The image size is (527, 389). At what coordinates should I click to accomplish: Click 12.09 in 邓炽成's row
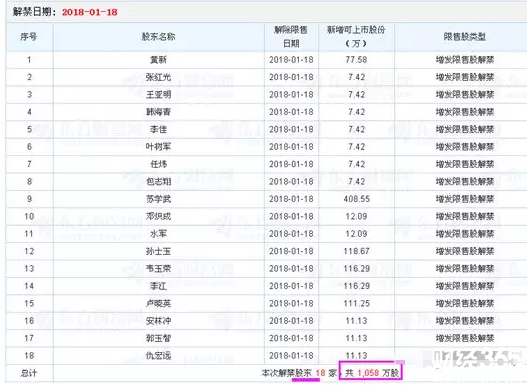356,217
